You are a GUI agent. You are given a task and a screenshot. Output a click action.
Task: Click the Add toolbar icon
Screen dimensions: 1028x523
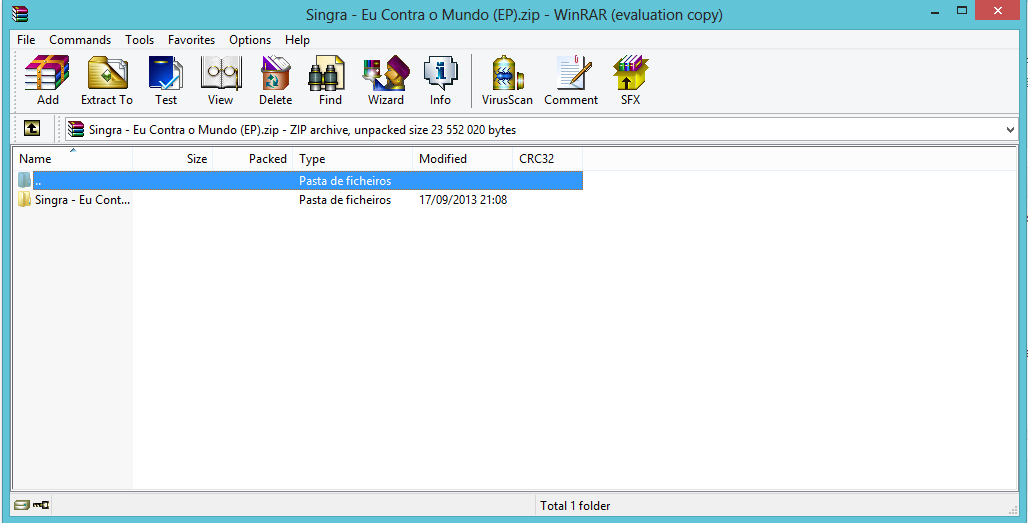[x=47, y=80]
